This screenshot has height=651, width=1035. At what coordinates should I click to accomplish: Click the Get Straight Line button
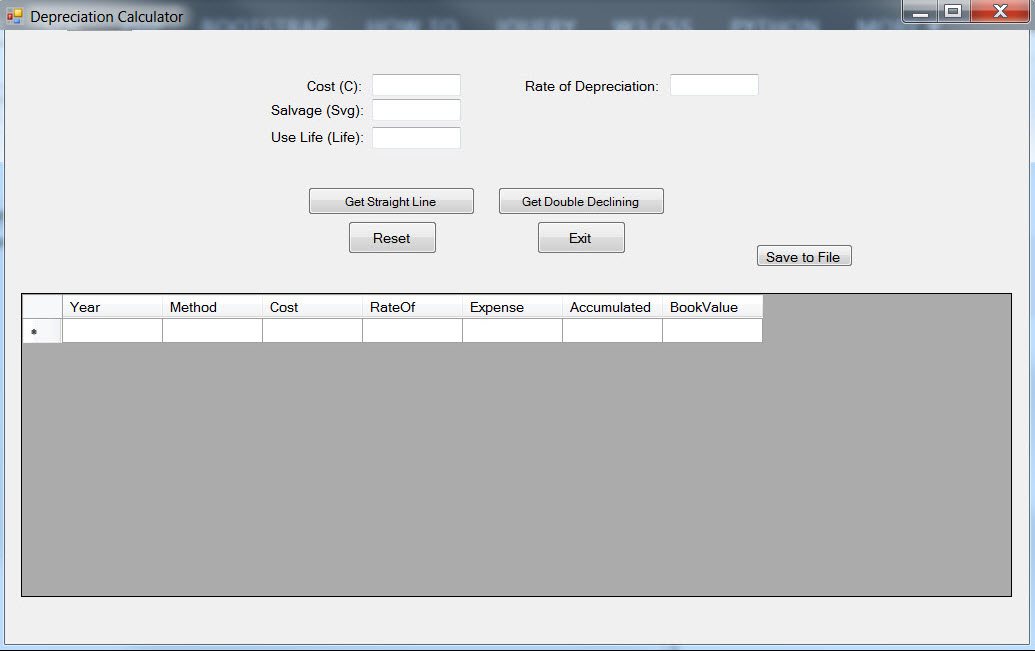pyautogui.click(x=390, y=200)
